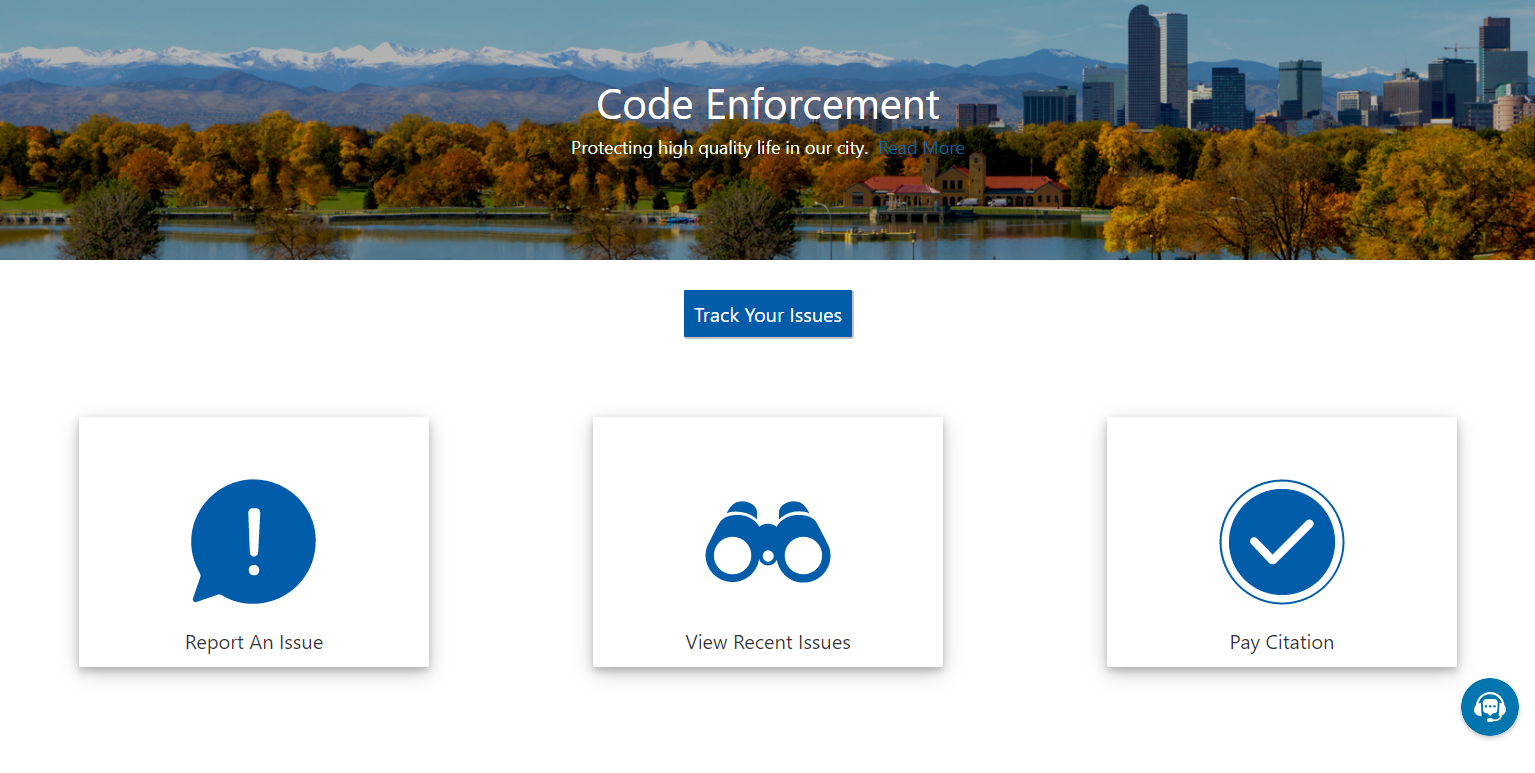The height and width of the screenshot is (773, 1535).
Task: Click the binoculars to browse recent issues
Action: pyautogui.click(x=767, y=541)
